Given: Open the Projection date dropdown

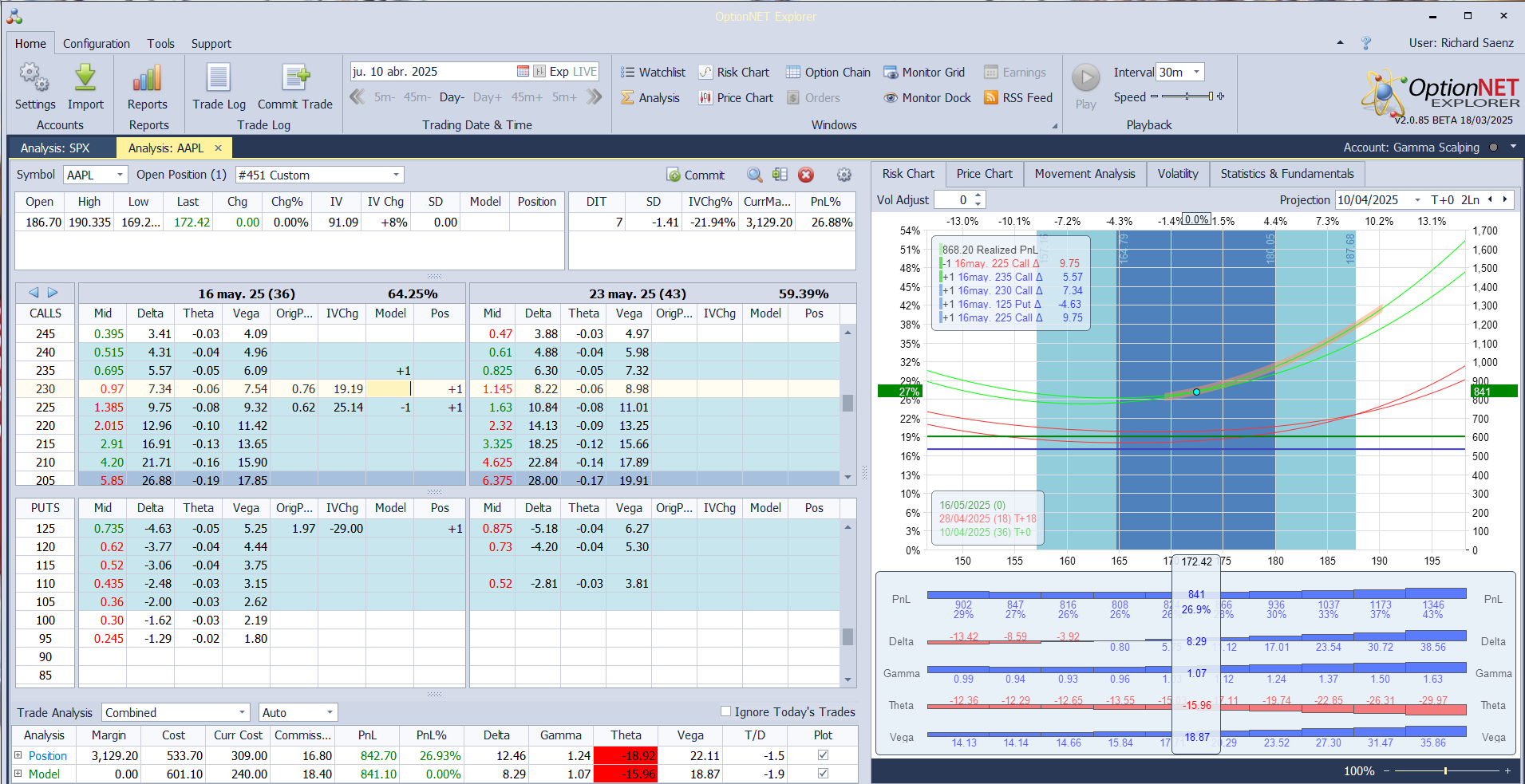Looking at the screenshot, I should click(1417, 199).
